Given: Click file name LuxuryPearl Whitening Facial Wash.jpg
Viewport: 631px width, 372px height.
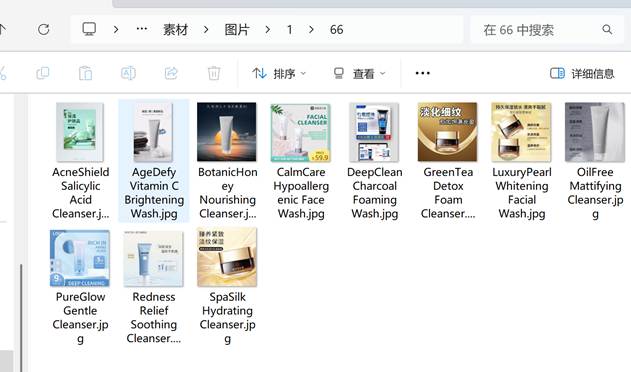Looking at the screenshot, I should point(522,193).
